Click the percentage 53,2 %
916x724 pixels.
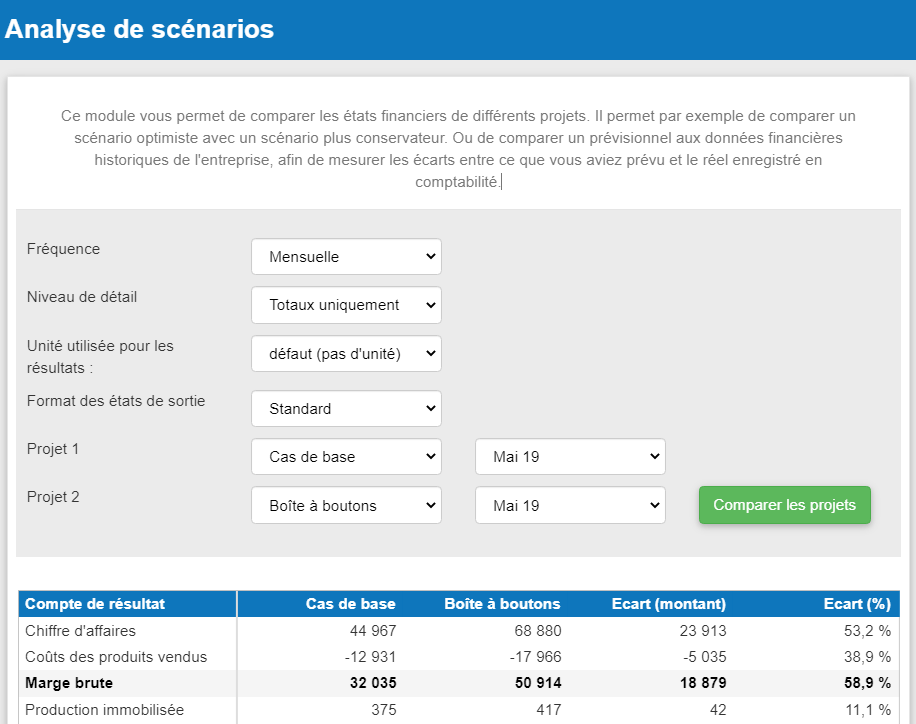[x=868, y=631]
